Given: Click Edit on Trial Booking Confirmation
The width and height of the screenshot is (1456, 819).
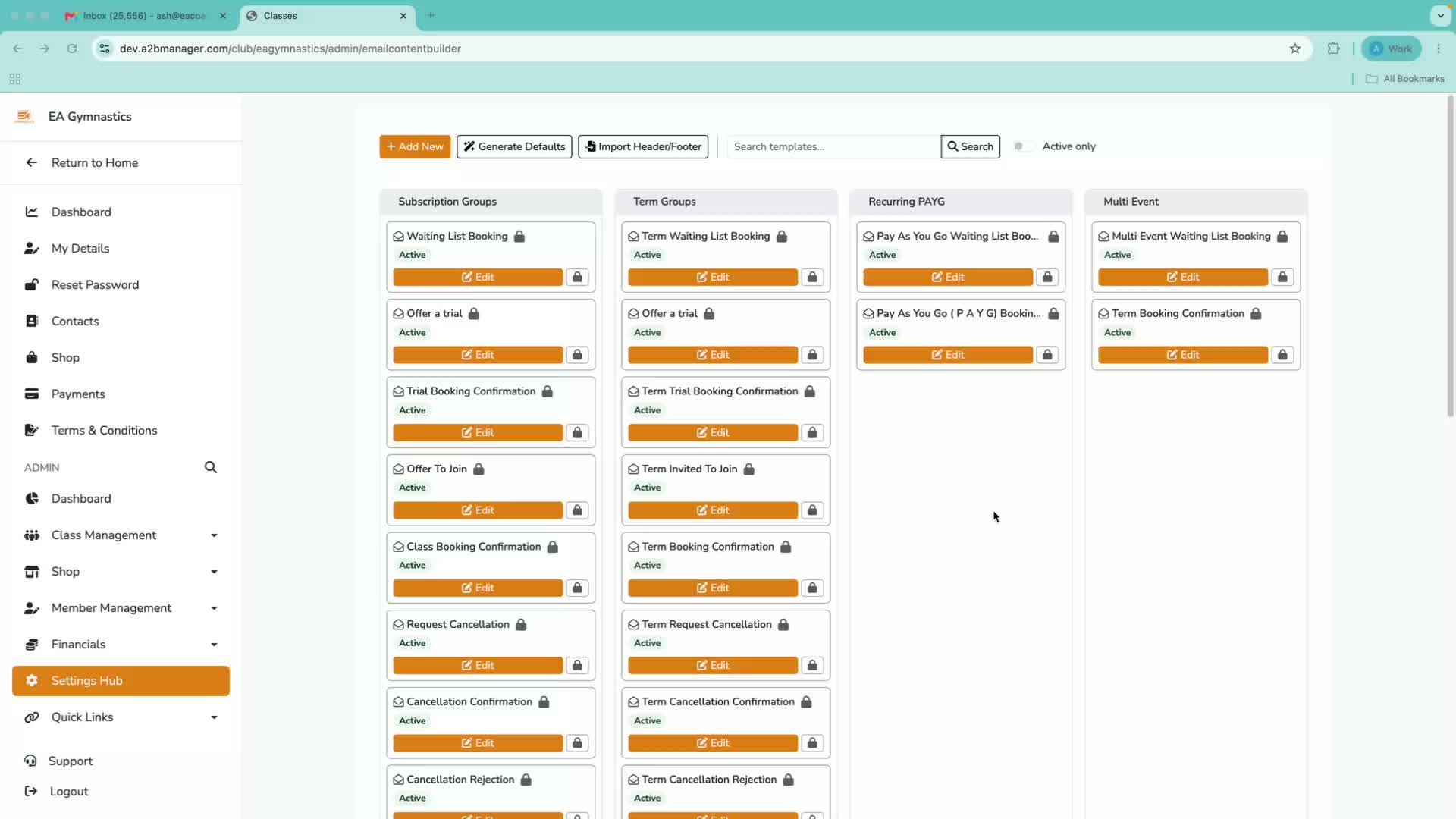Looking at the screenshot, I should [x=478, y=432].
